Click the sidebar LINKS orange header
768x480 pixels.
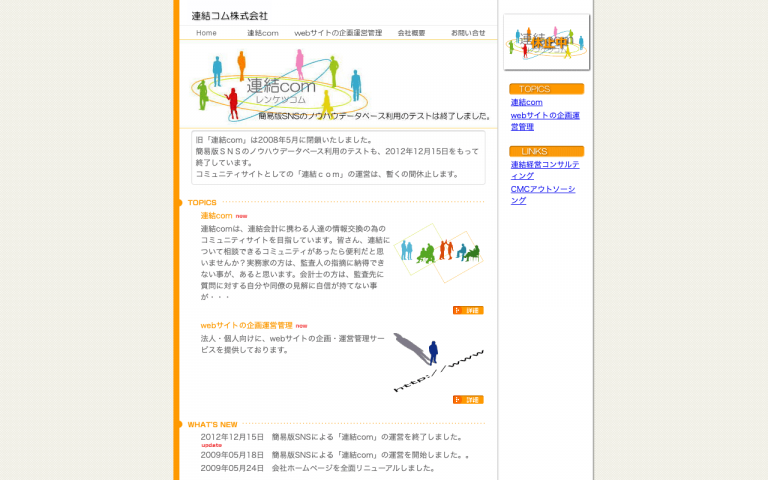547,151
